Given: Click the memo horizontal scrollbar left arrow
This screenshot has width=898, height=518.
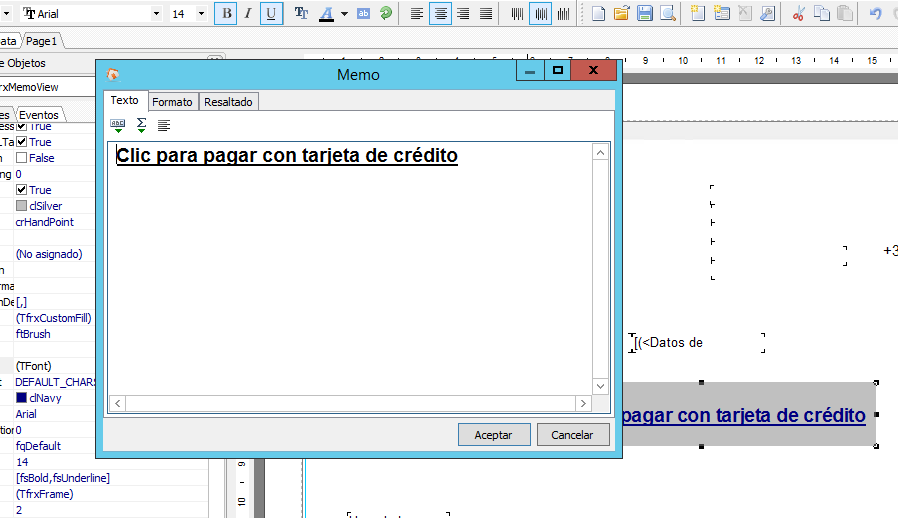Looking at the screenshot, I should click(117, 403).
